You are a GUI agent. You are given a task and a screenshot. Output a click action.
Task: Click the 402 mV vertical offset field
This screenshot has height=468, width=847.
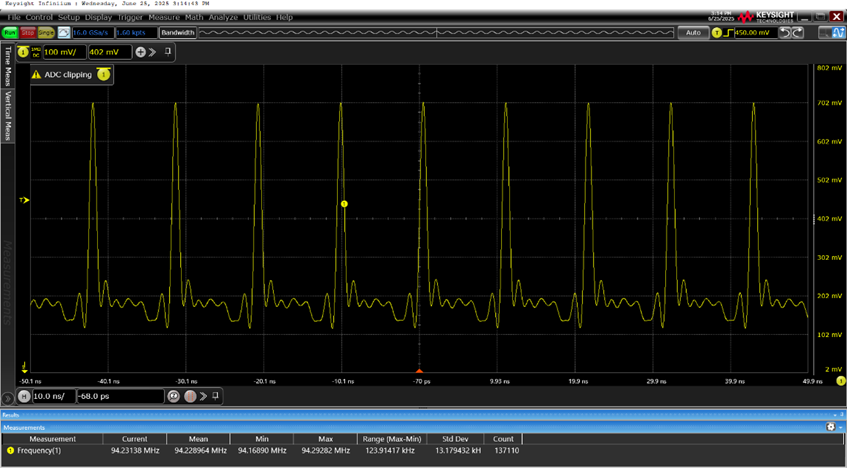[110, 52]
